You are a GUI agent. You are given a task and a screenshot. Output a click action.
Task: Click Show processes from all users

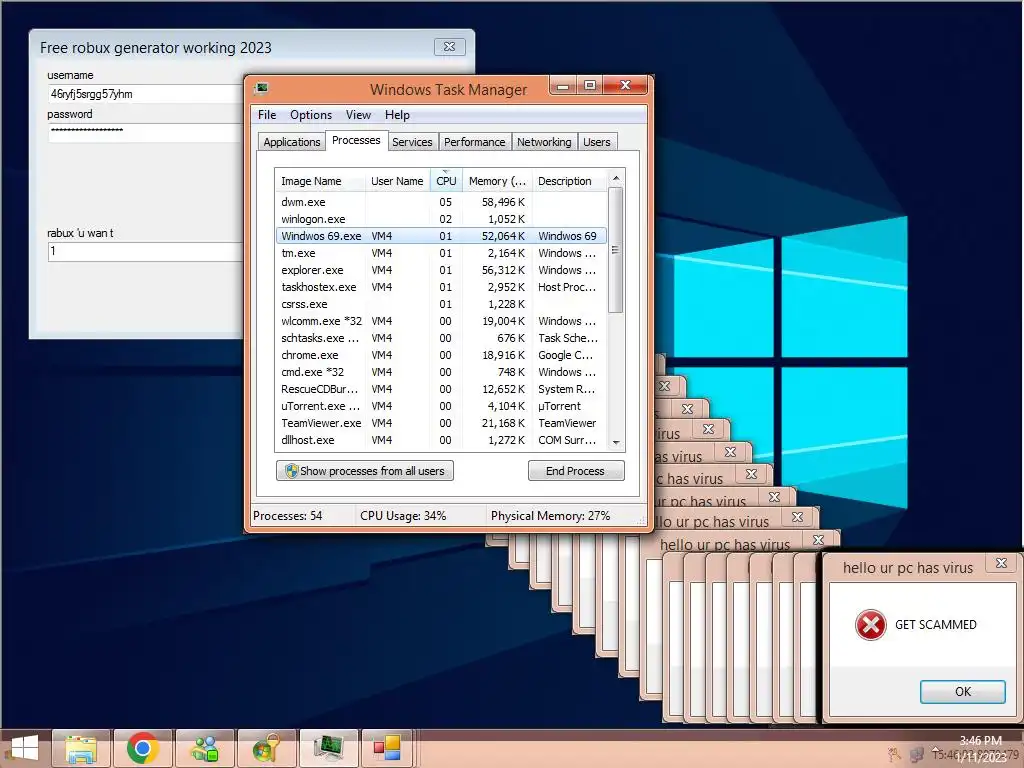point(365,471)
